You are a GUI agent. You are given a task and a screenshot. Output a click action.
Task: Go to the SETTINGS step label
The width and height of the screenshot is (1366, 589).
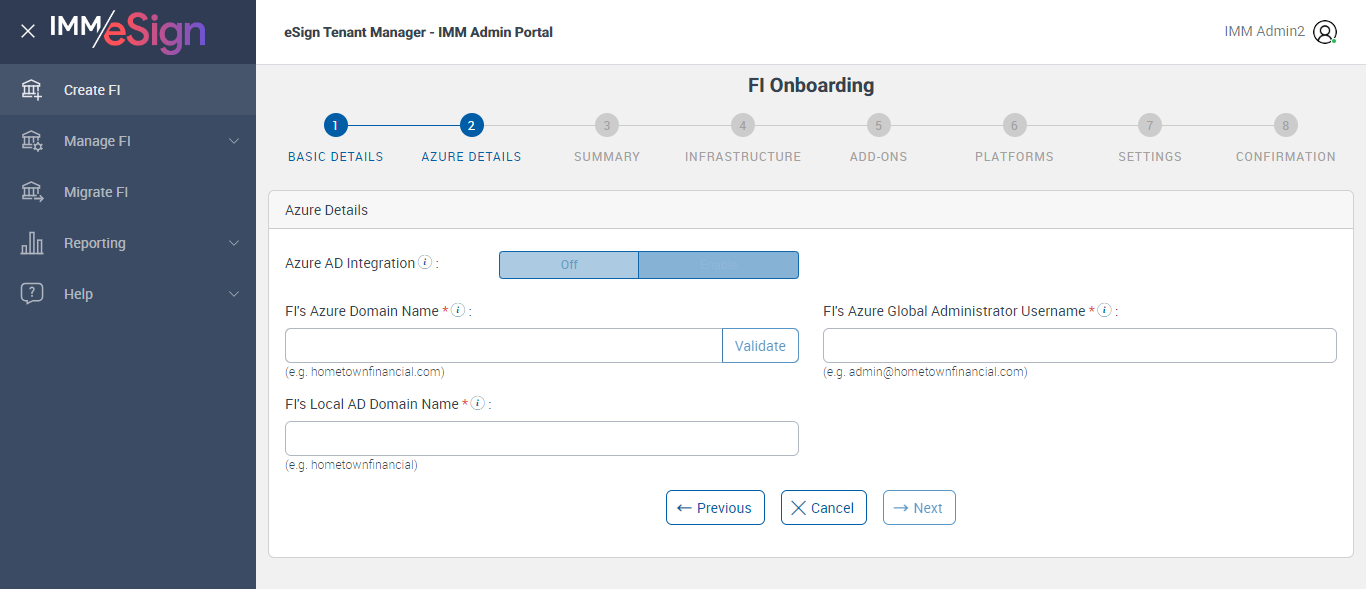coord(1150,157)
